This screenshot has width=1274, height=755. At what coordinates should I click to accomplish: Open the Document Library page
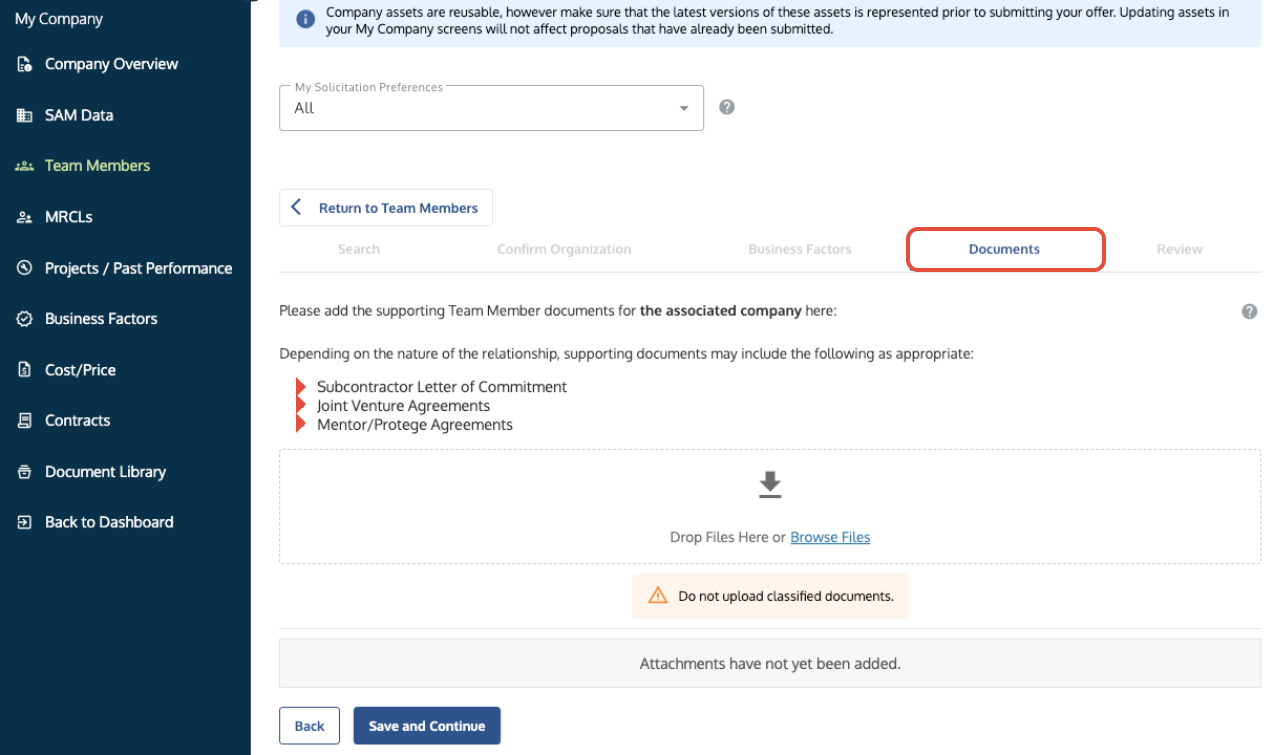105,472
